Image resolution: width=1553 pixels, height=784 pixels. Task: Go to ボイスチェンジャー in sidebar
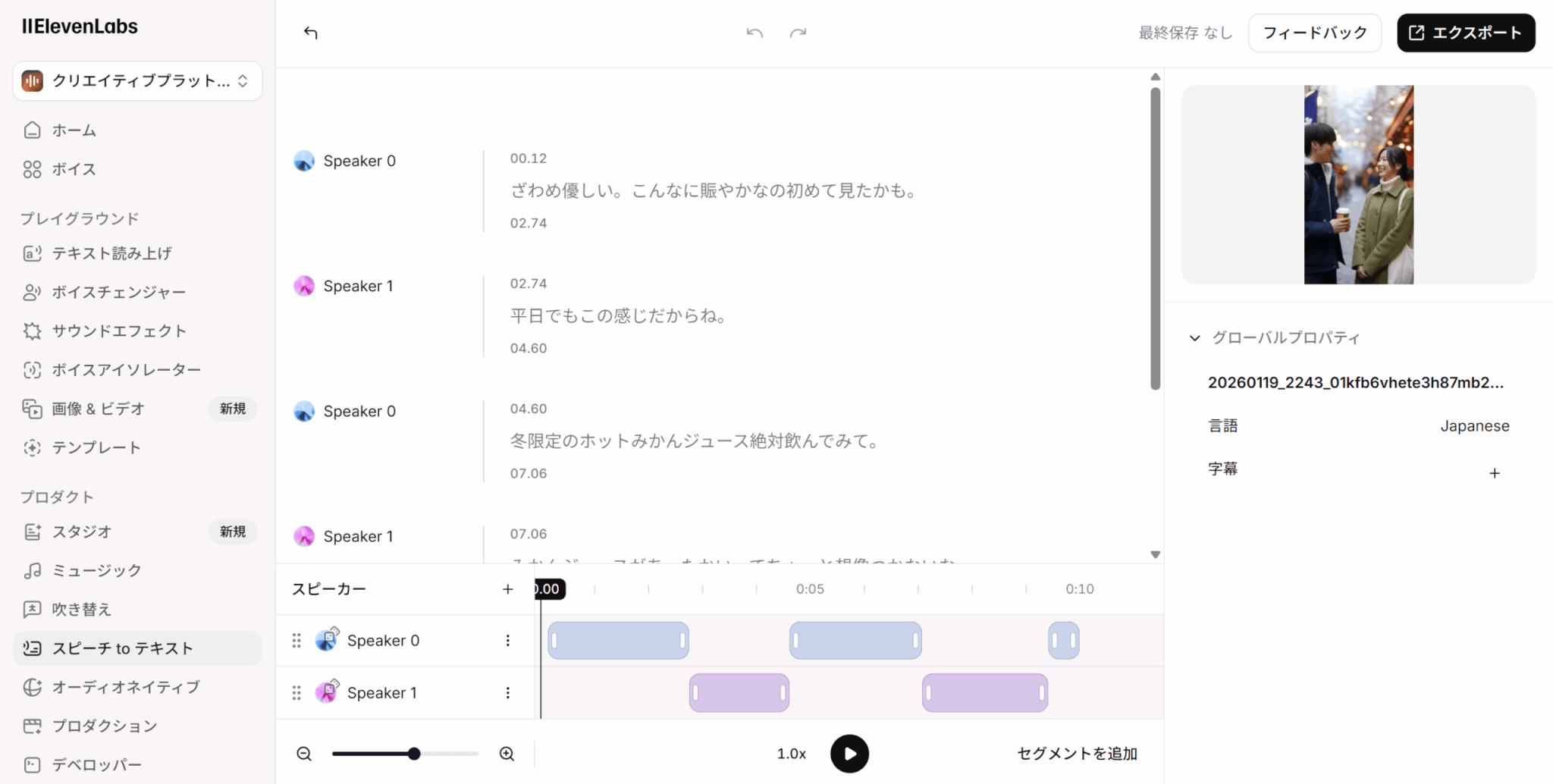[118, 292]
